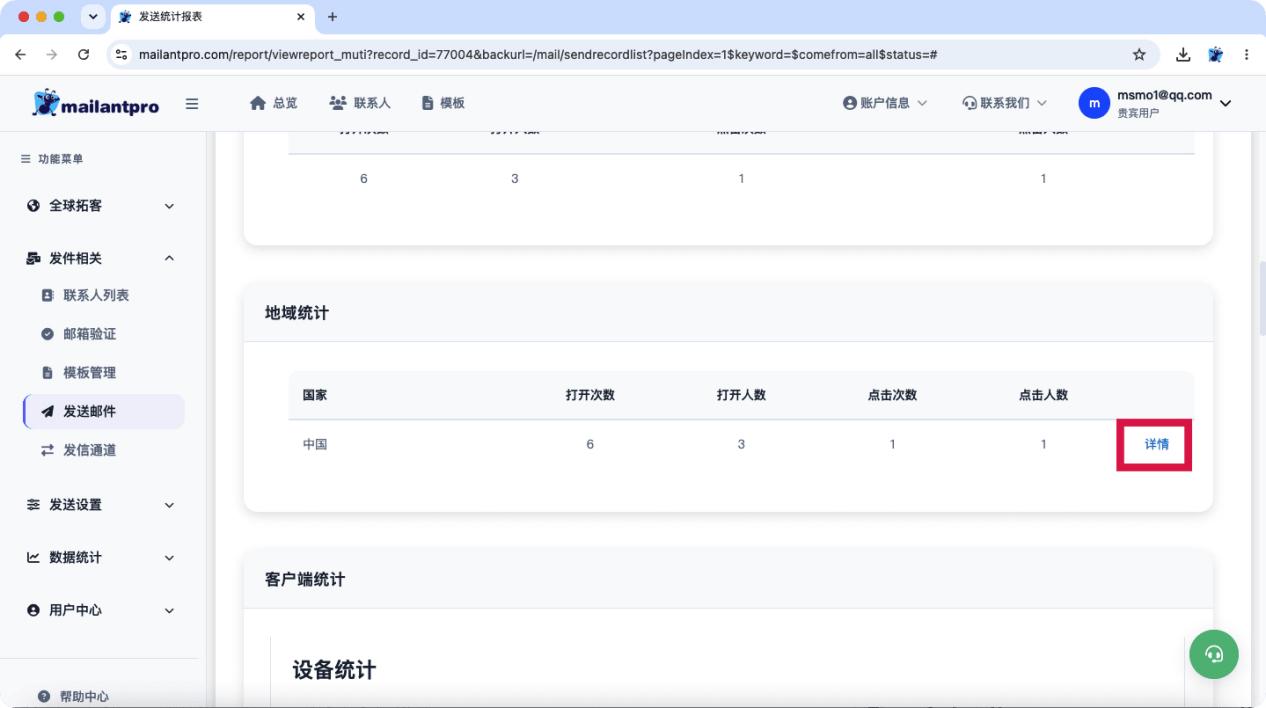Click value 6 in the 中国 row
Viewport: 1266px width, 708px height.
[x=590, y=444]
